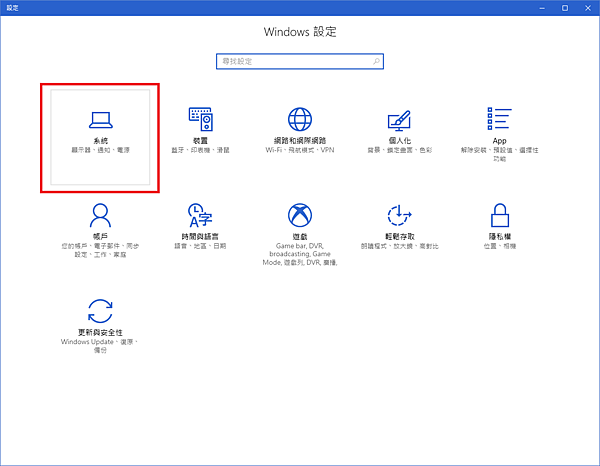Open the Privacy padlock icon

[x=500, y=215]
